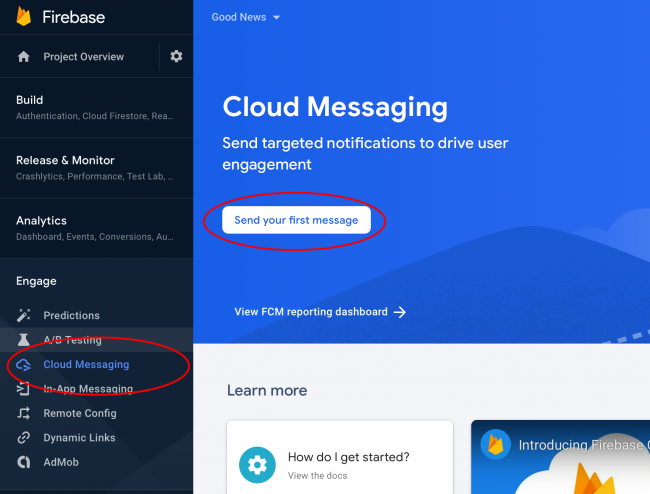Open the View FCM reporting dashboard link
This screenshot has height=494, width=650.
coord(320,312)
